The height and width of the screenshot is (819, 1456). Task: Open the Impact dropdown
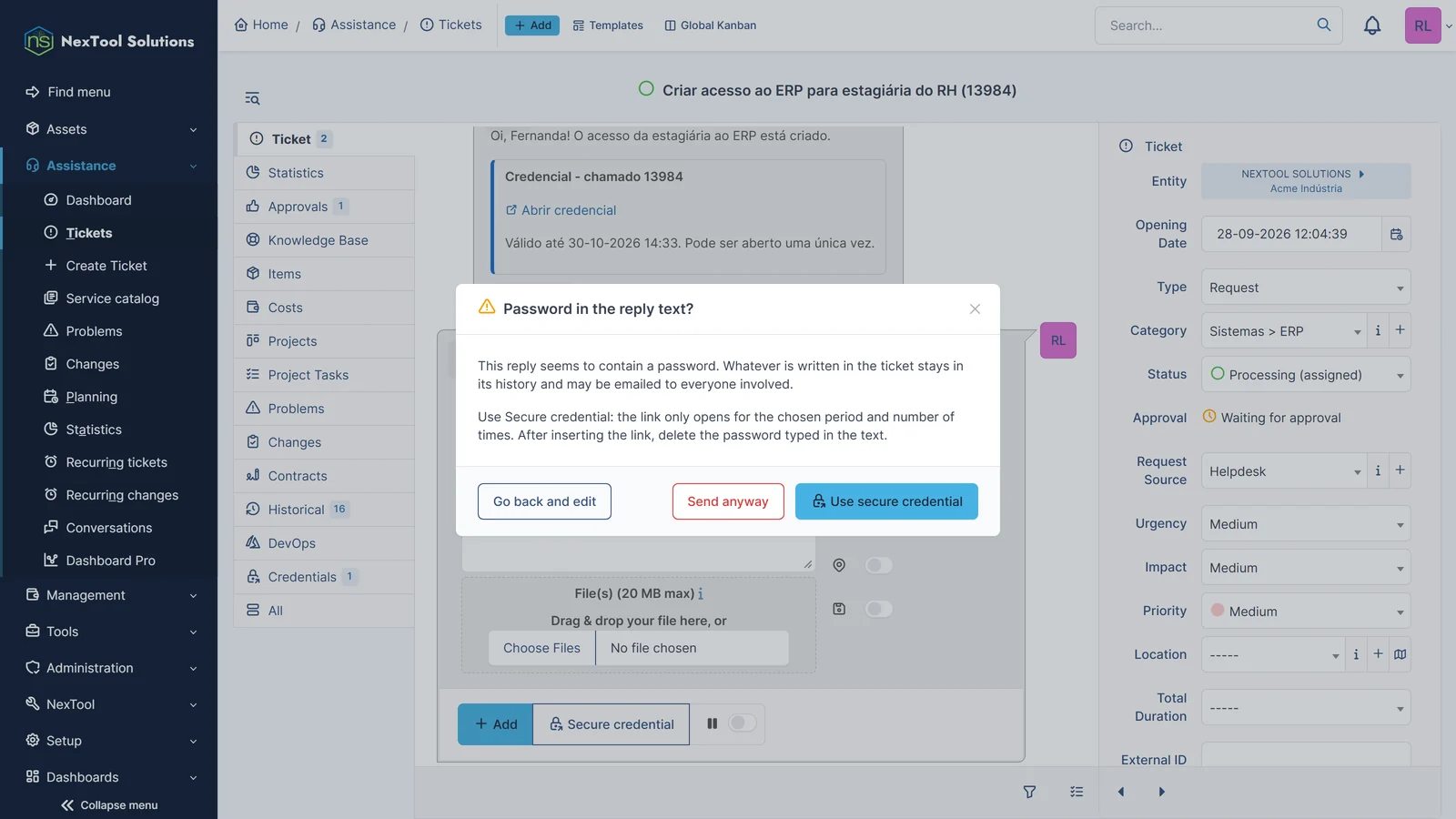click(x=1306, y=568)
